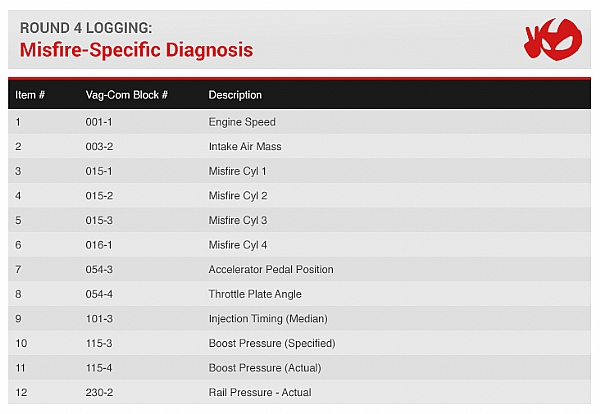Click block number 230-2 cell
This screenshot has width=600, height=414.
tap(99, 393)
